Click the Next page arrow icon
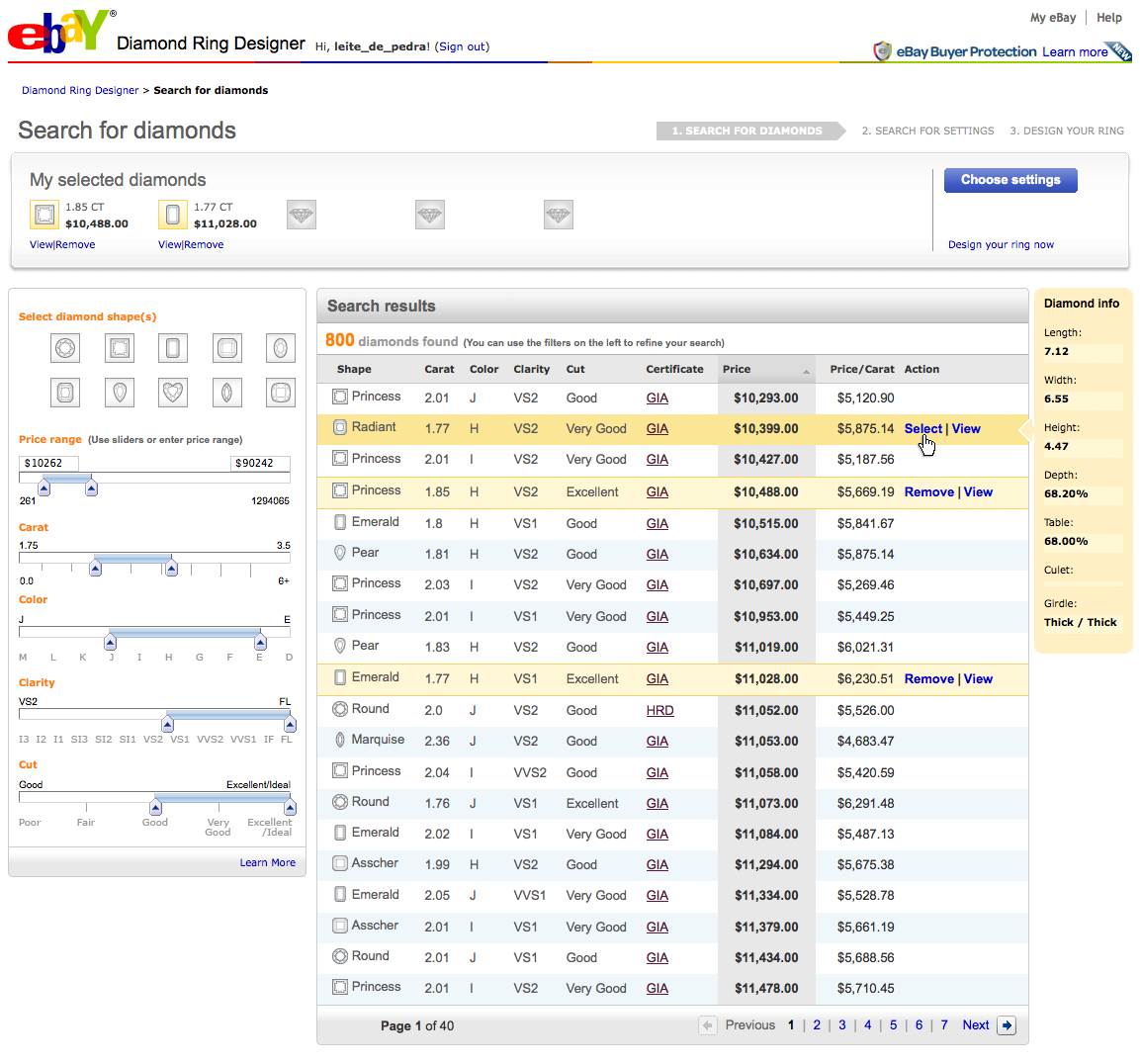1140x1064 pixels. click(1007, 1025)
